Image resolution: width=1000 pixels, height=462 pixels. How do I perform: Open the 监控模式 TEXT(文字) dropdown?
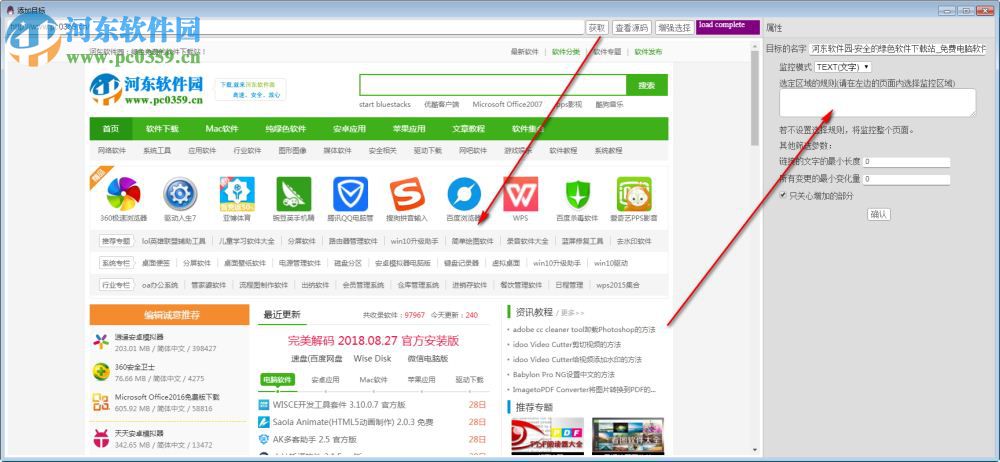842,67
